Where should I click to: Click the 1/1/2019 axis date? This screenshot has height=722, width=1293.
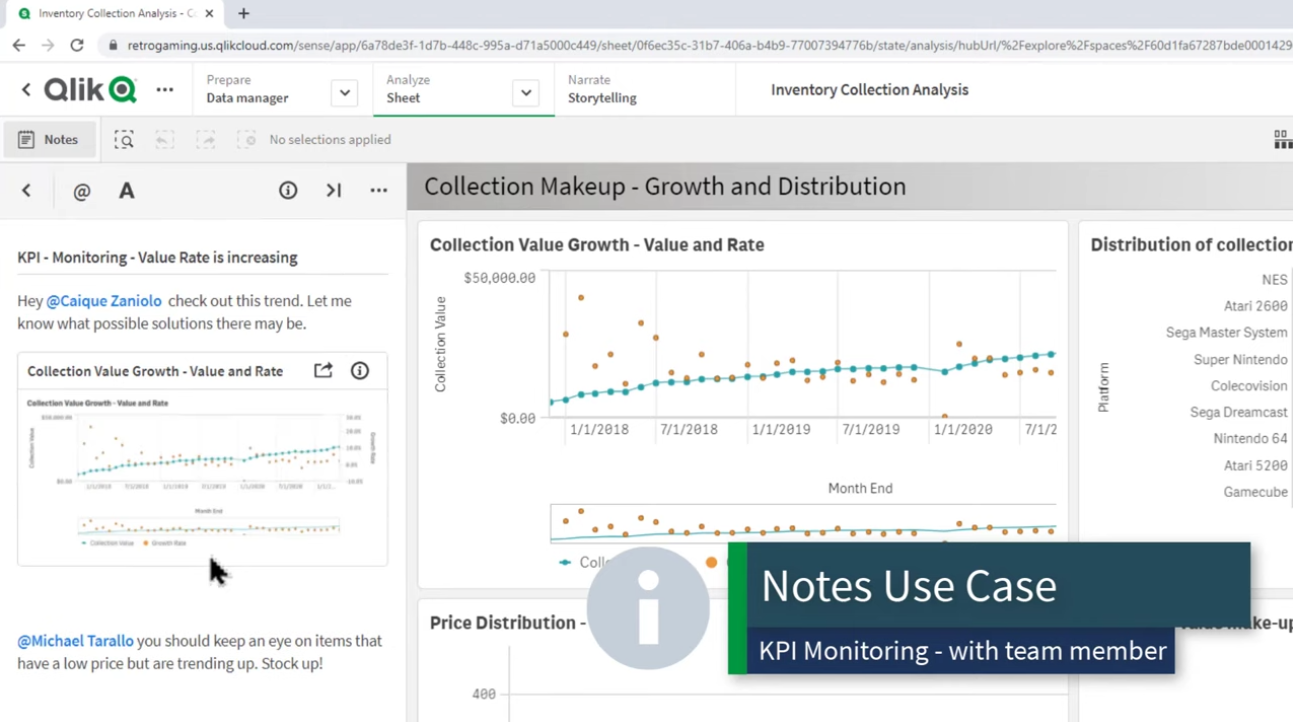click(781, 430)
